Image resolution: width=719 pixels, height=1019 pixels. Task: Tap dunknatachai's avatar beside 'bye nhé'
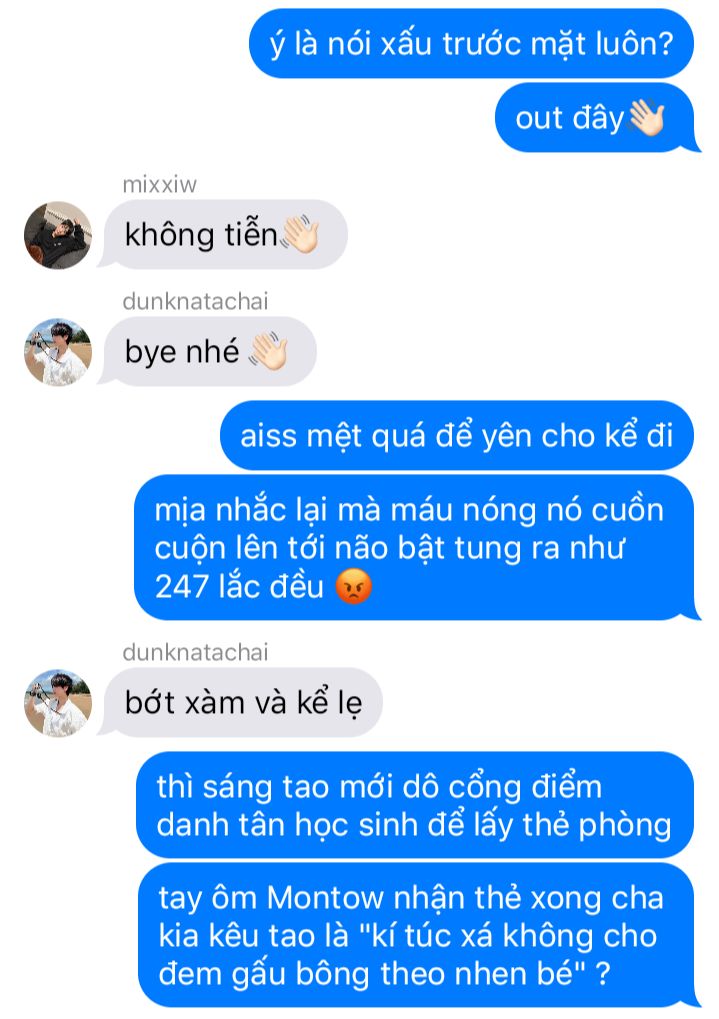coord(58,352)
